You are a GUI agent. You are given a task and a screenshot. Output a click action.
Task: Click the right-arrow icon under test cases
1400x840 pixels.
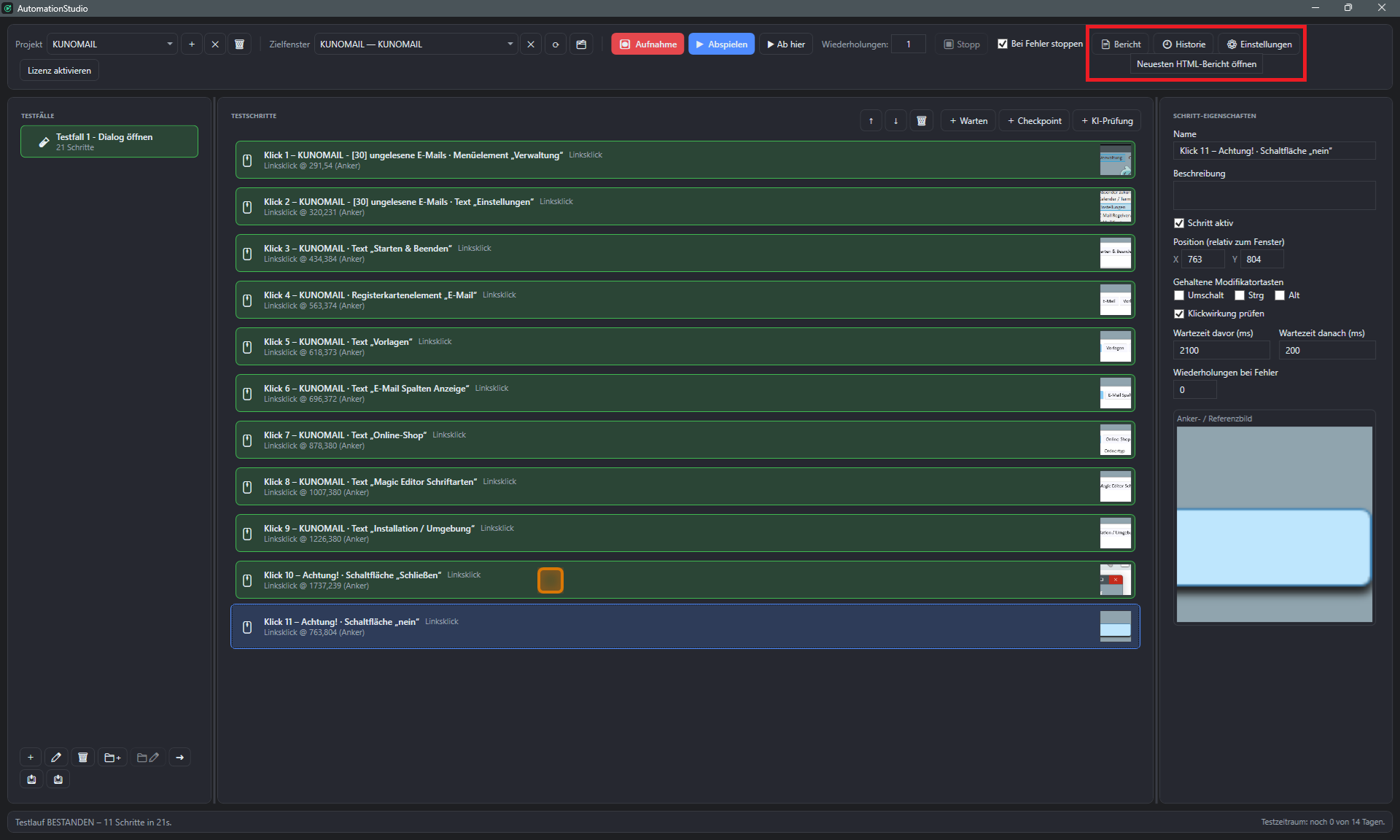(180, 758)
